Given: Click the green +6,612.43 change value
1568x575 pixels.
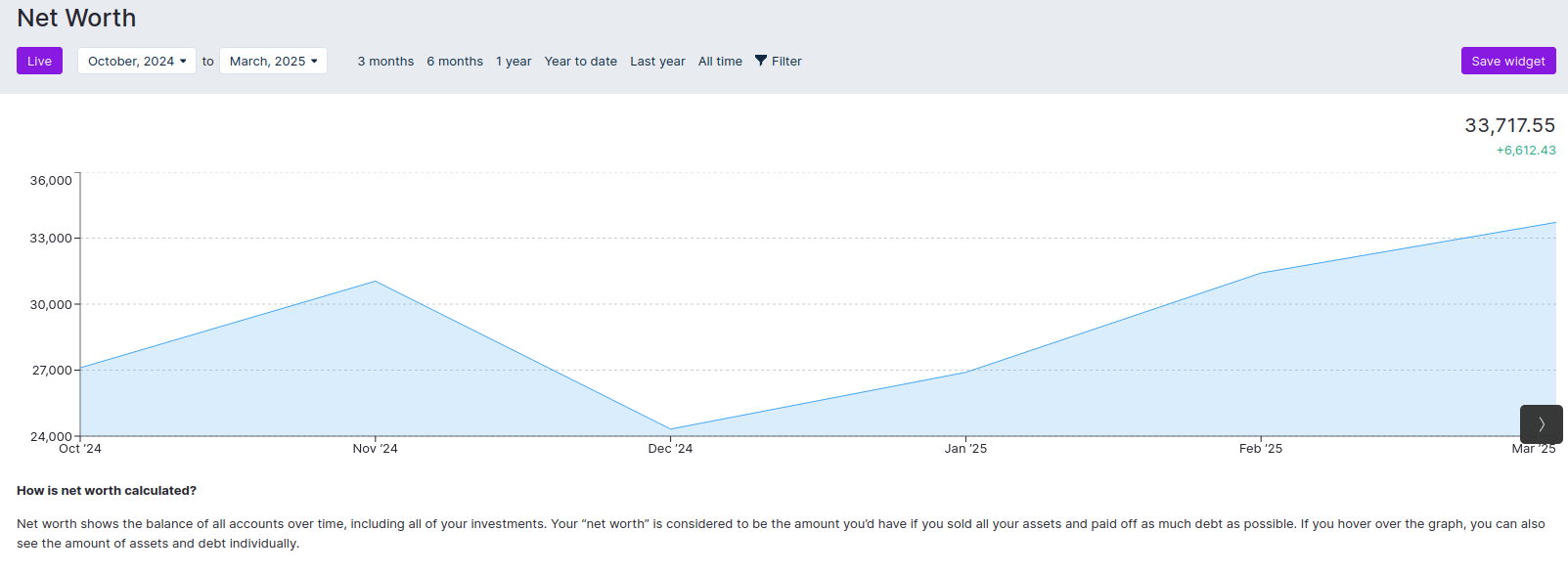Looking at the screenshot, I should [1525, 151].
